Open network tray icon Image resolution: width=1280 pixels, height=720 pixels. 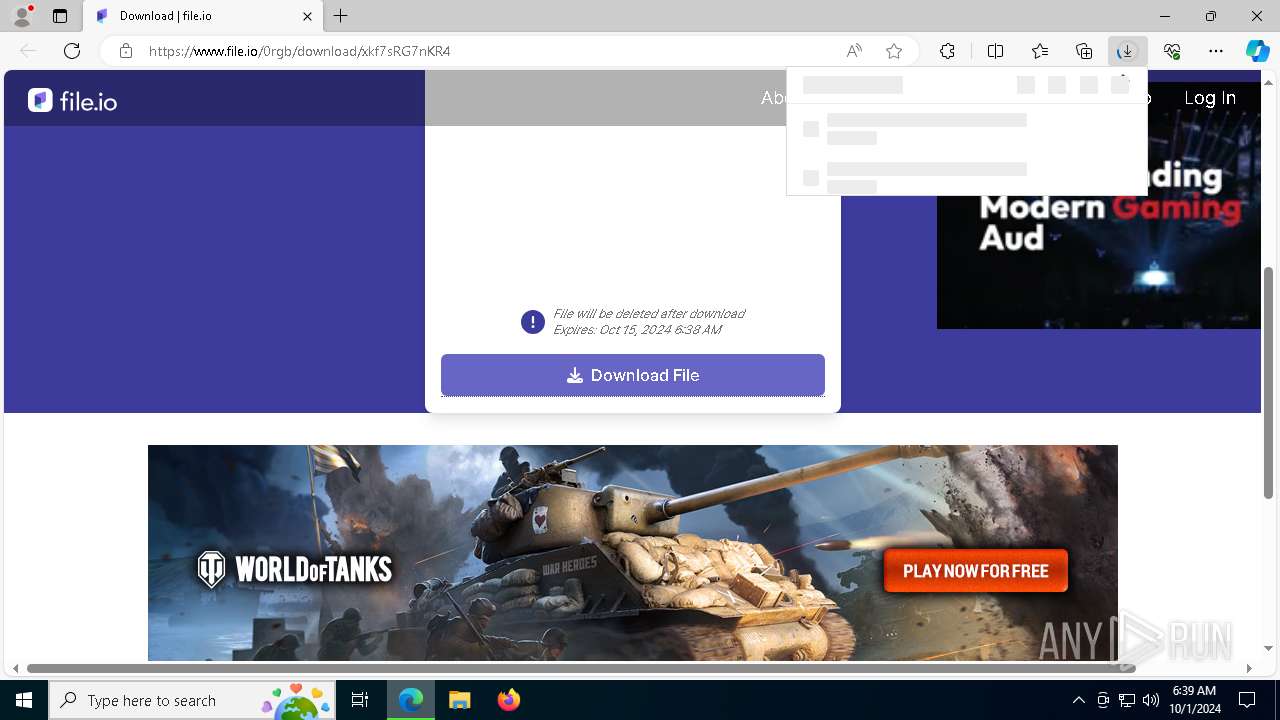click(1127, 700)
